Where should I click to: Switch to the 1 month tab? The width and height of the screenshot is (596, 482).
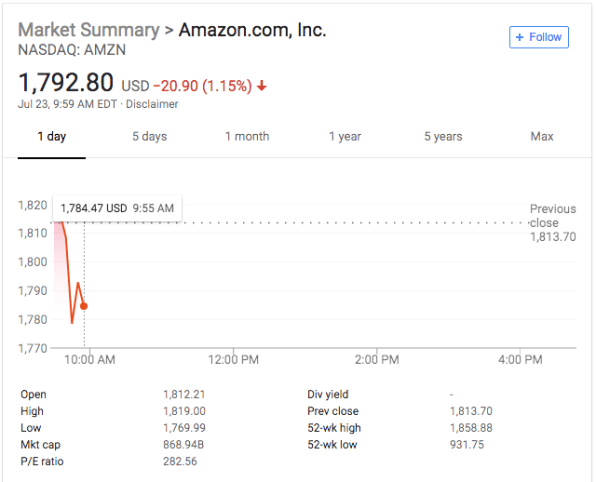pyautogui.click(x=247, y=136)
